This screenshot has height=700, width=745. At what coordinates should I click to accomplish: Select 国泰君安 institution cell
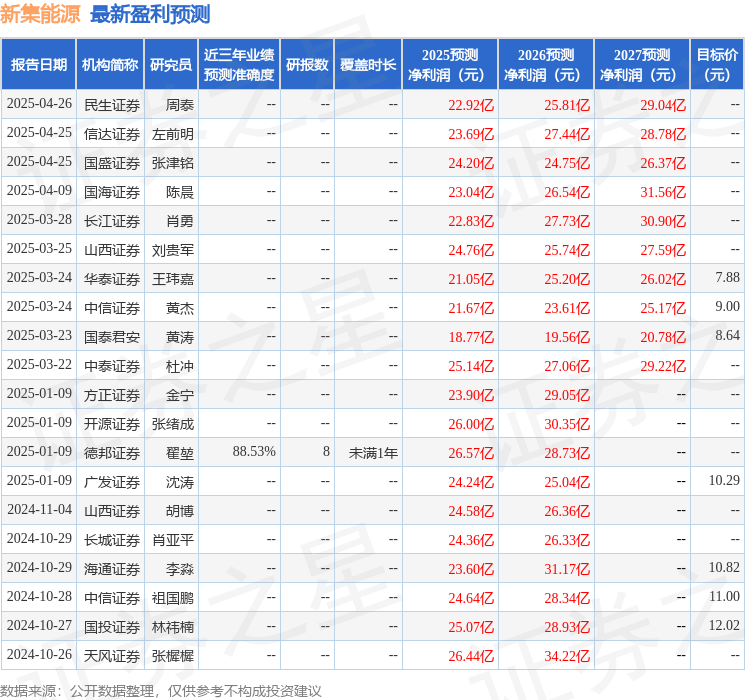[112, 337]
